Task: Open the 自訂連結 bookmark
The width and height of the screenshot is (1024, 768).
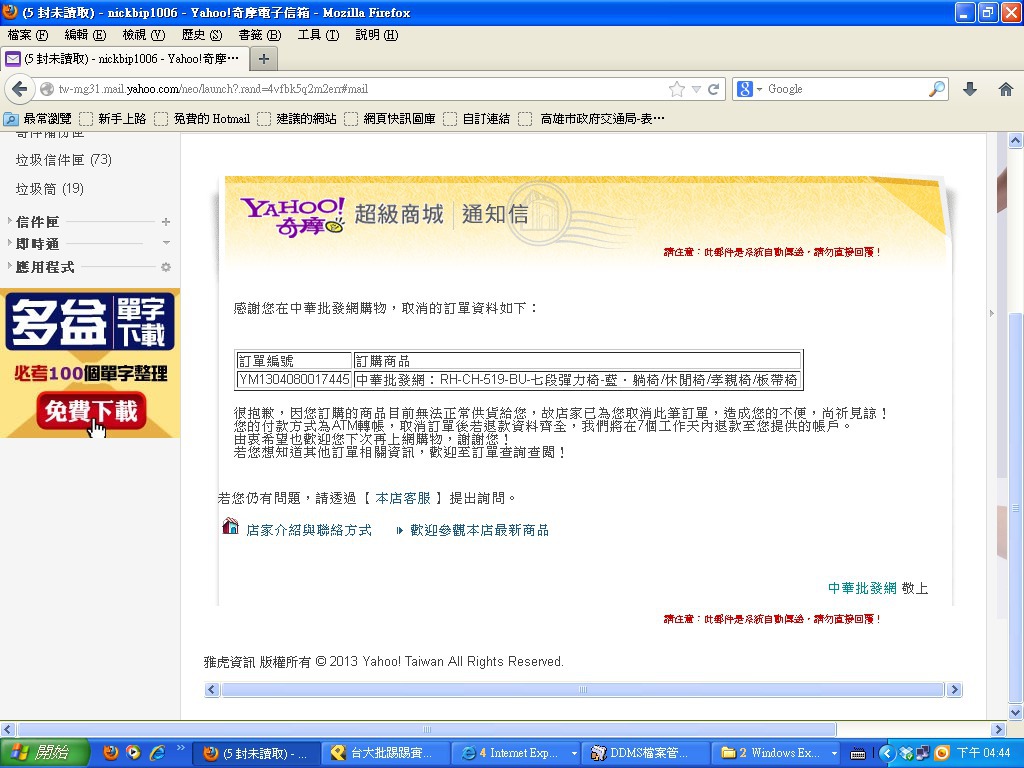Action: [477, 119]
